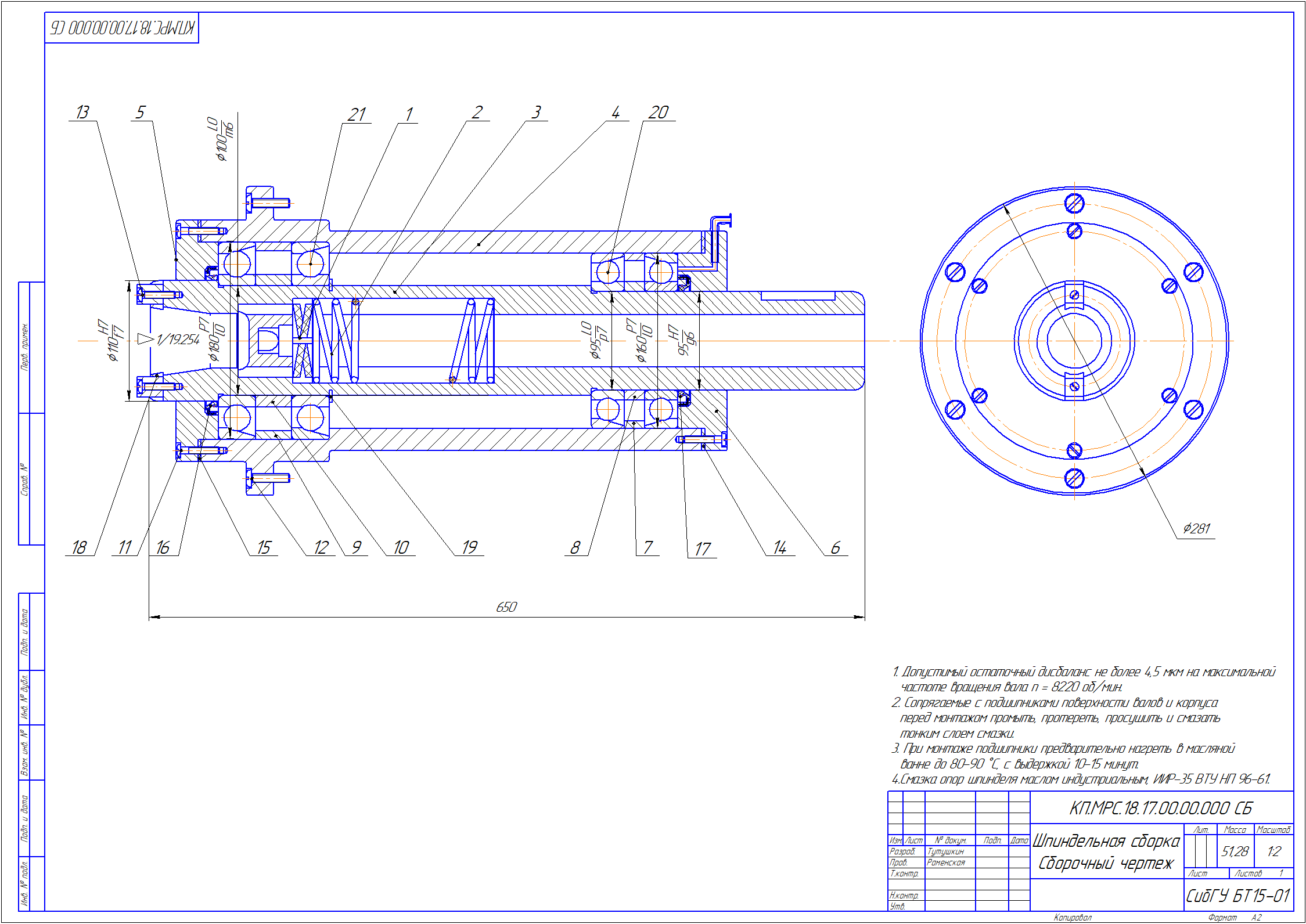Screen dimensions: 1306x924
Task: Select the СибГУ БТ15-01 organization cell
Action: [x=1237, y=896]
